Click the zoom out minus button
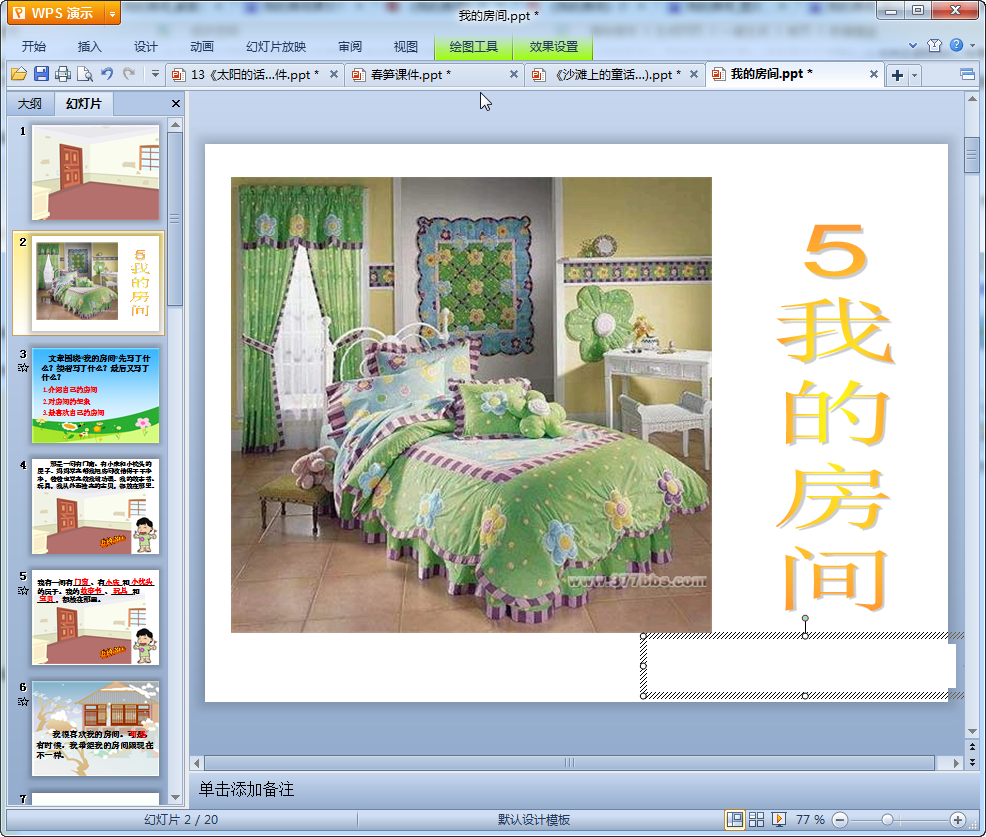The width and height of the screenshot is (986, 837). tap(840, 819)
